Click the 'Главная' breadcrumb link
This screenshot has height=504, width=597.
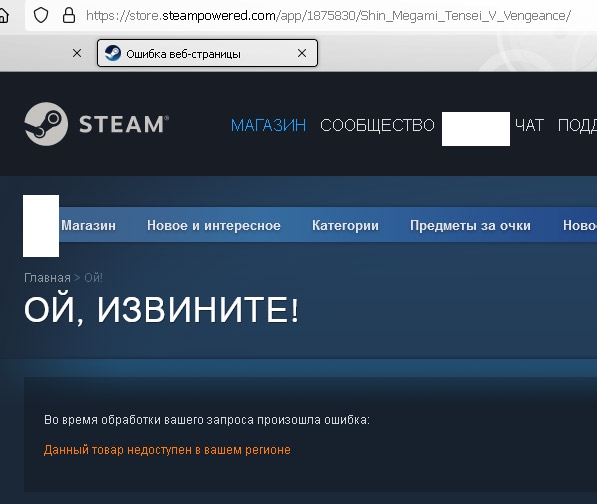[x=47, y=278]
